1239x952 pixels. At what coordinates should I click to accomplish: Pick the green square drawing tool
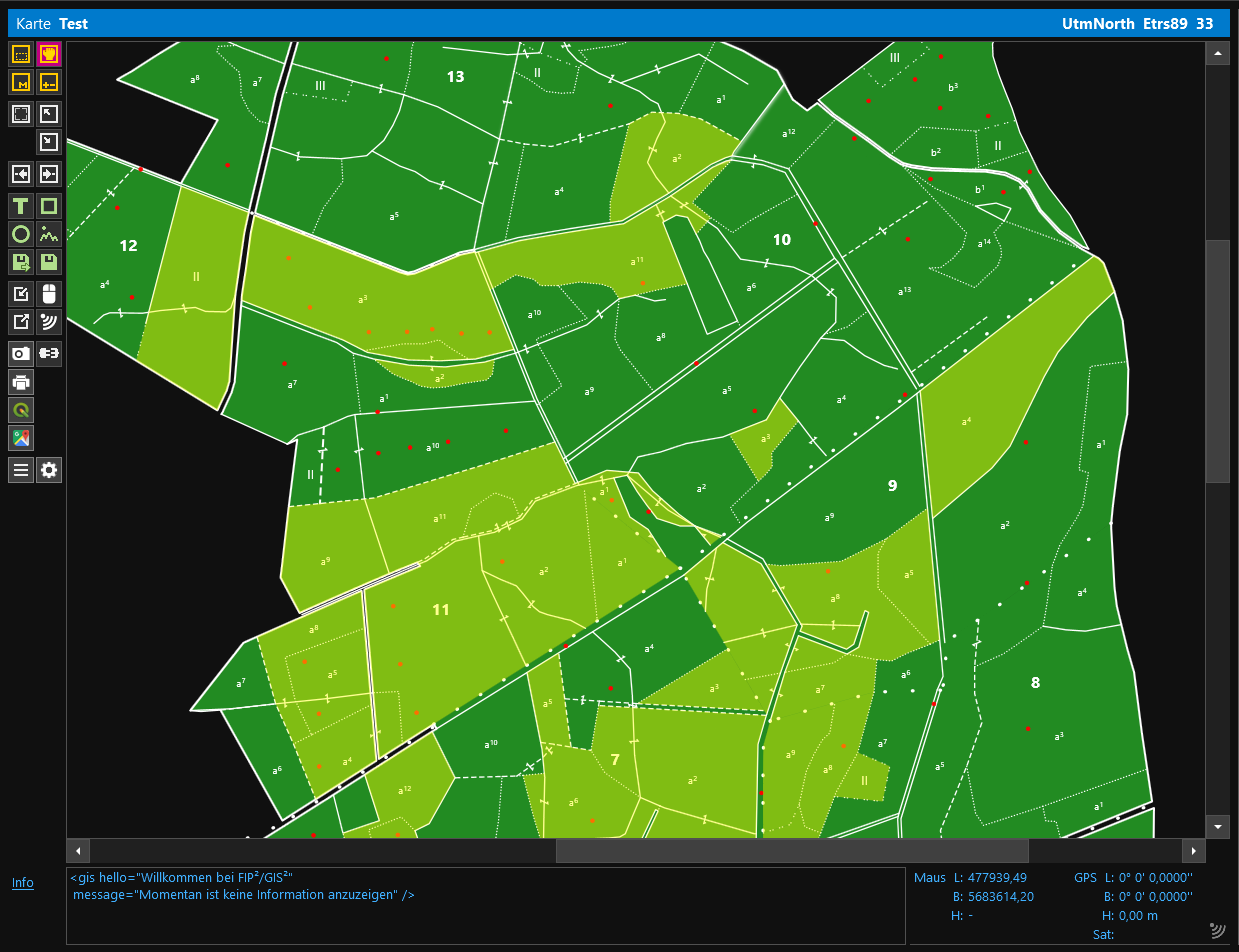tap(49, 207)
